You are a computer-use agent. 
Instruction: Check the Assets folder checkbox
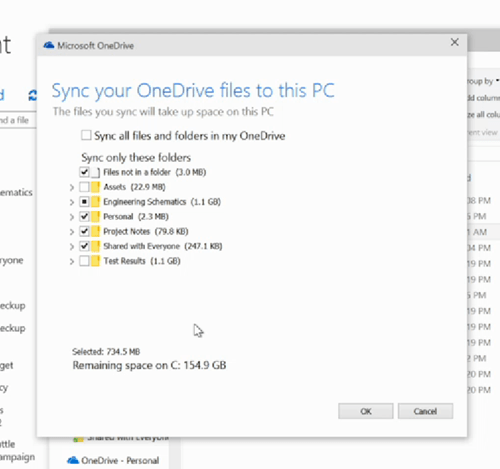coord(84,187)
